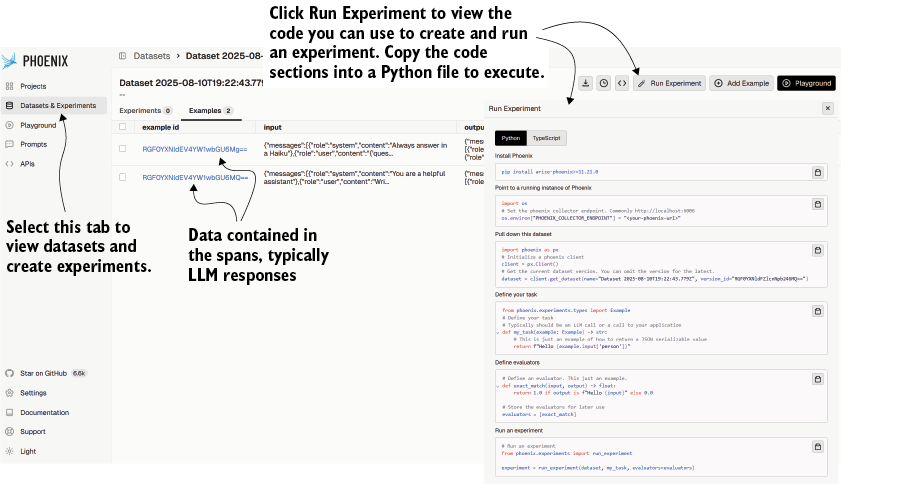Open the Datasets & Experiments sidebar item

[x=54, y=105]
